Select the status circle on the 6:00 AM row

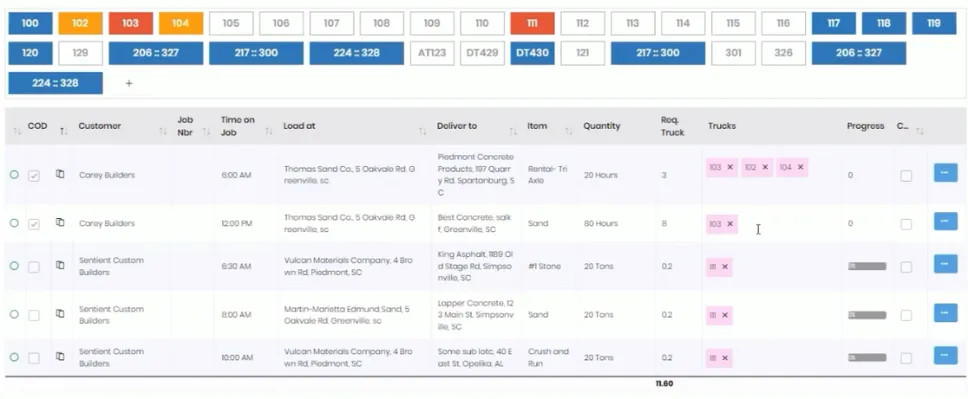(x=14, y=175)
